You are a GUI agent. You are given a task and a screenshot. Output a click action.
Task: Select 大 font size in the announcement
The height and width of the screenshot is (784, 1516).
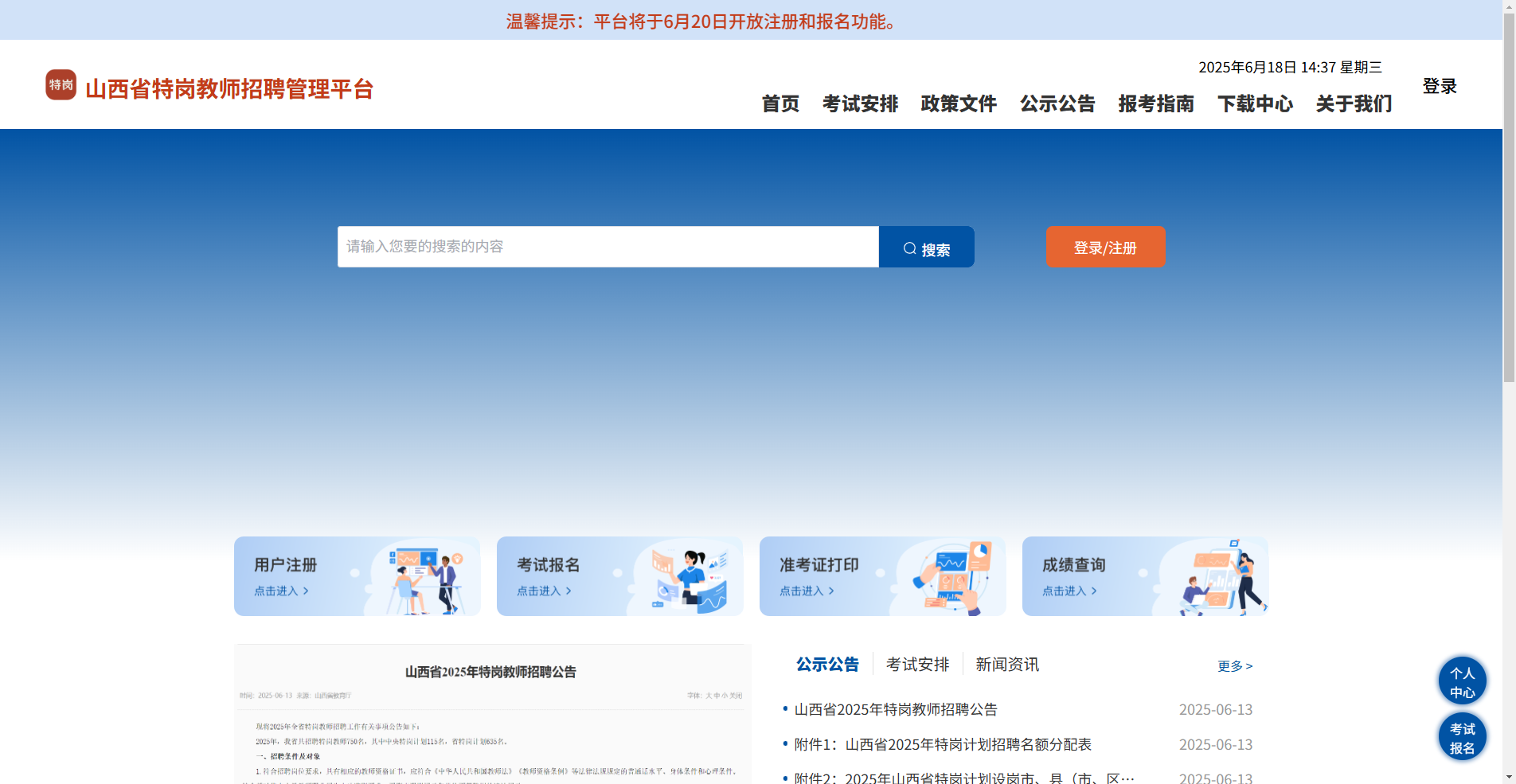709,695
